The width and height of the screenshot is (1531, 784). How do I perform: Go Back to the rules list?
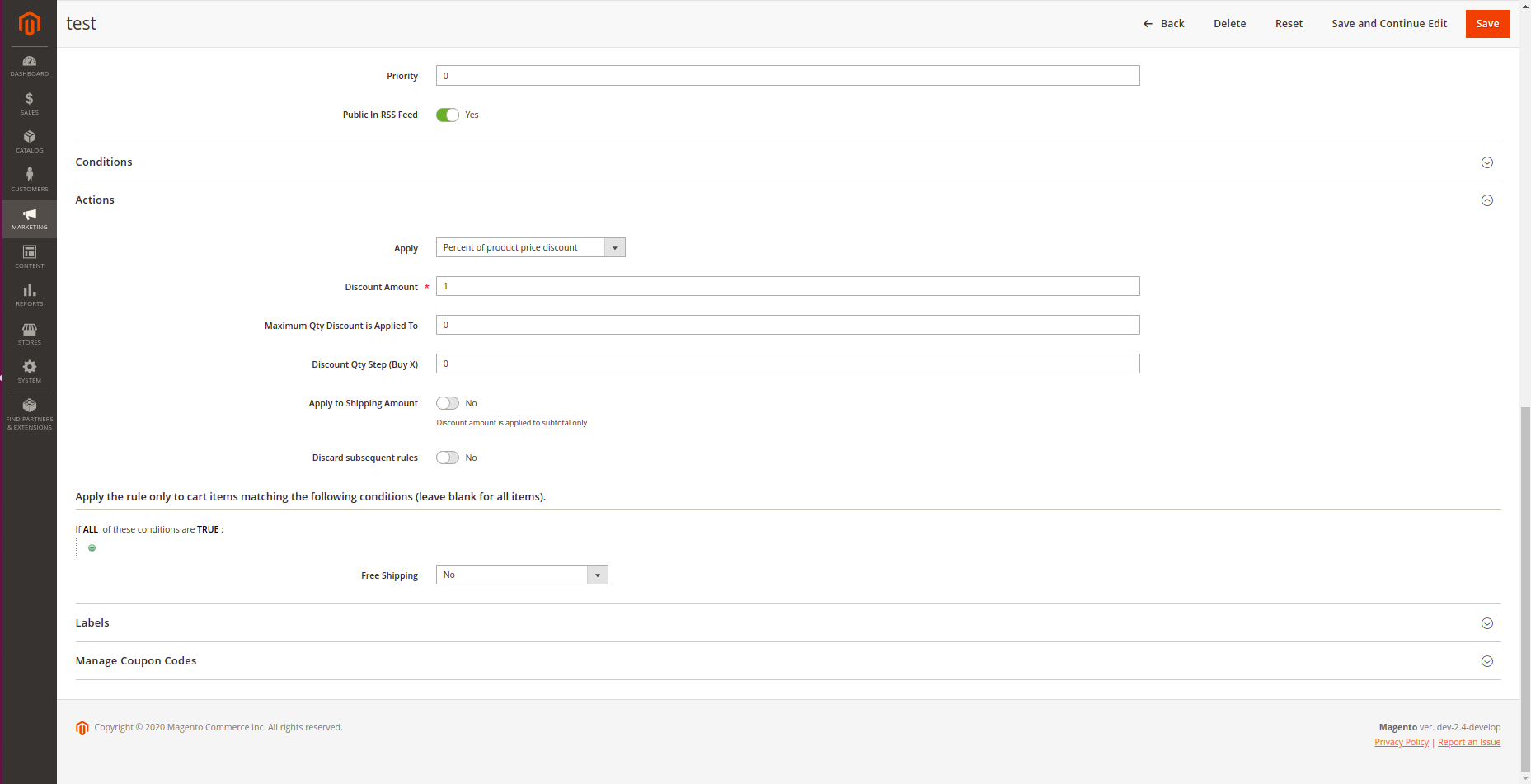coord(1164,24)
